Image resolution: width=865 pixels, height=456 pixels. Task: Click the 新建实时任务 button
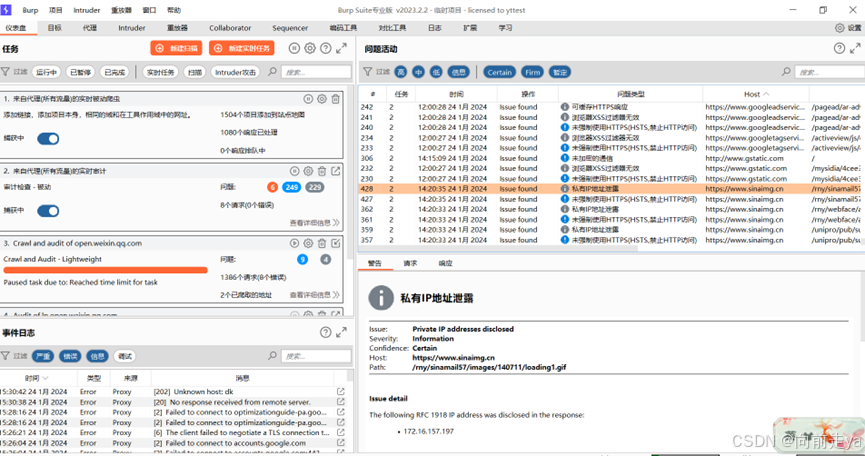pos(242,49)
